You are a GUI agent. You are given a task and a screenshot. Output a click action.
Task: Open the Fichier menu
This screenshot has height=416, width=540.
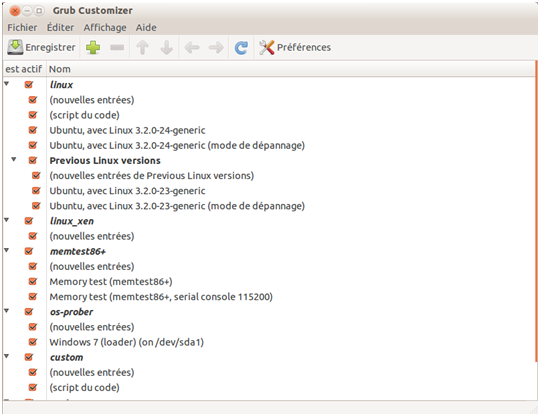click(x=22, y=28)
